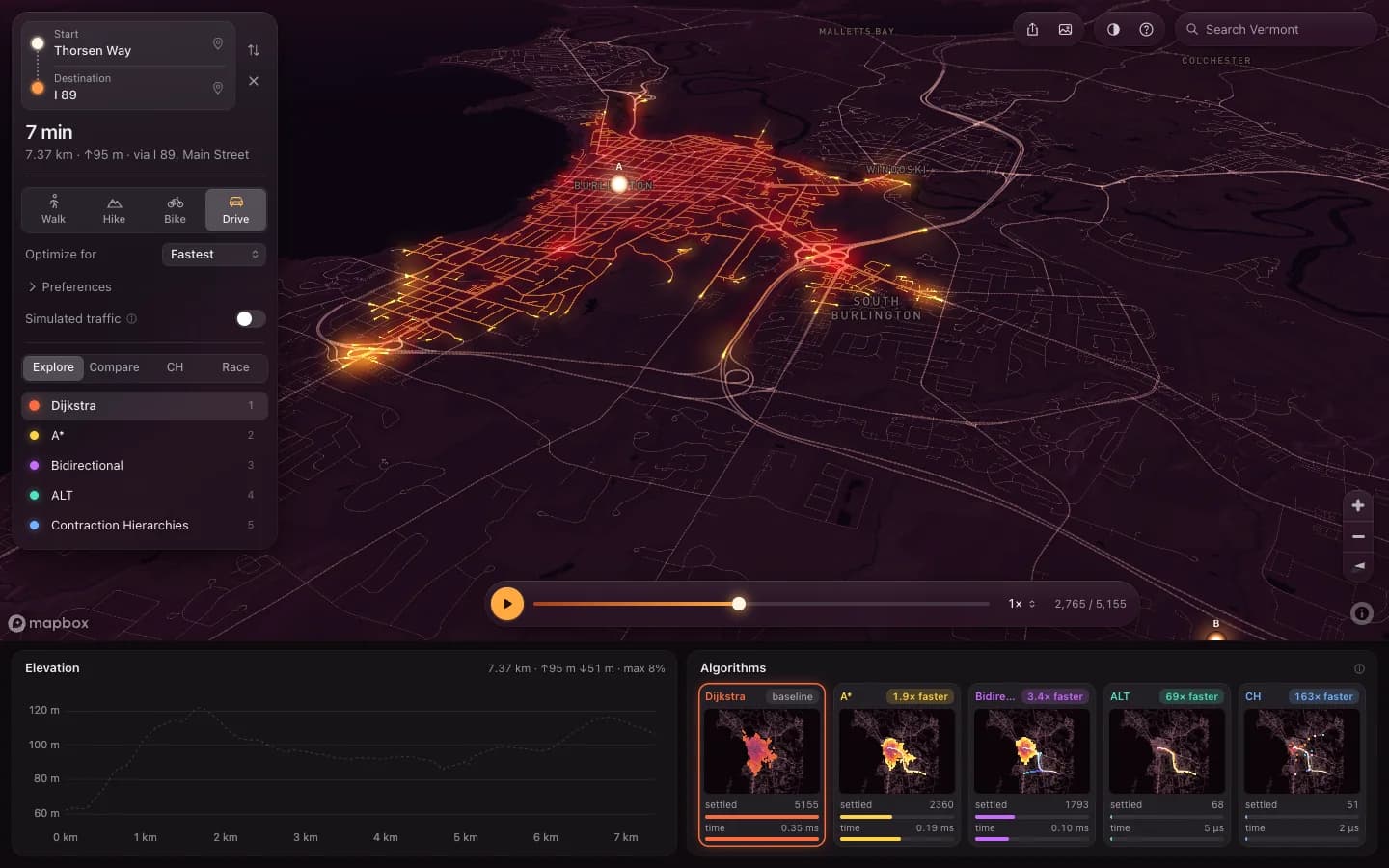The height and width of the screenshot is (868, 1389).
Task: Swap start and destination locations
Action: point(254,50)
